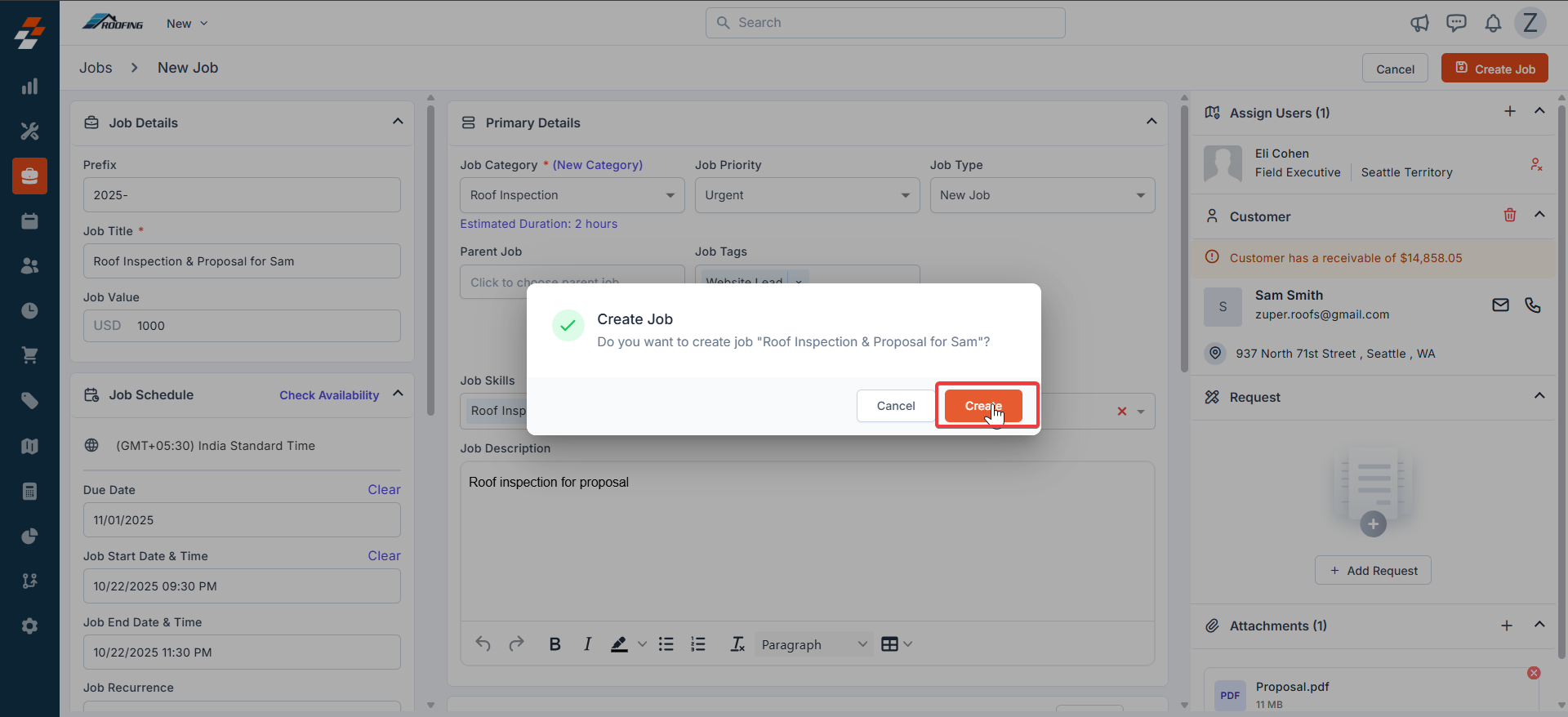Click the undo arrow in editor toolbar
Viewport: 1568px width, 717px height.
pyautogui.click(x=483, y=644)
